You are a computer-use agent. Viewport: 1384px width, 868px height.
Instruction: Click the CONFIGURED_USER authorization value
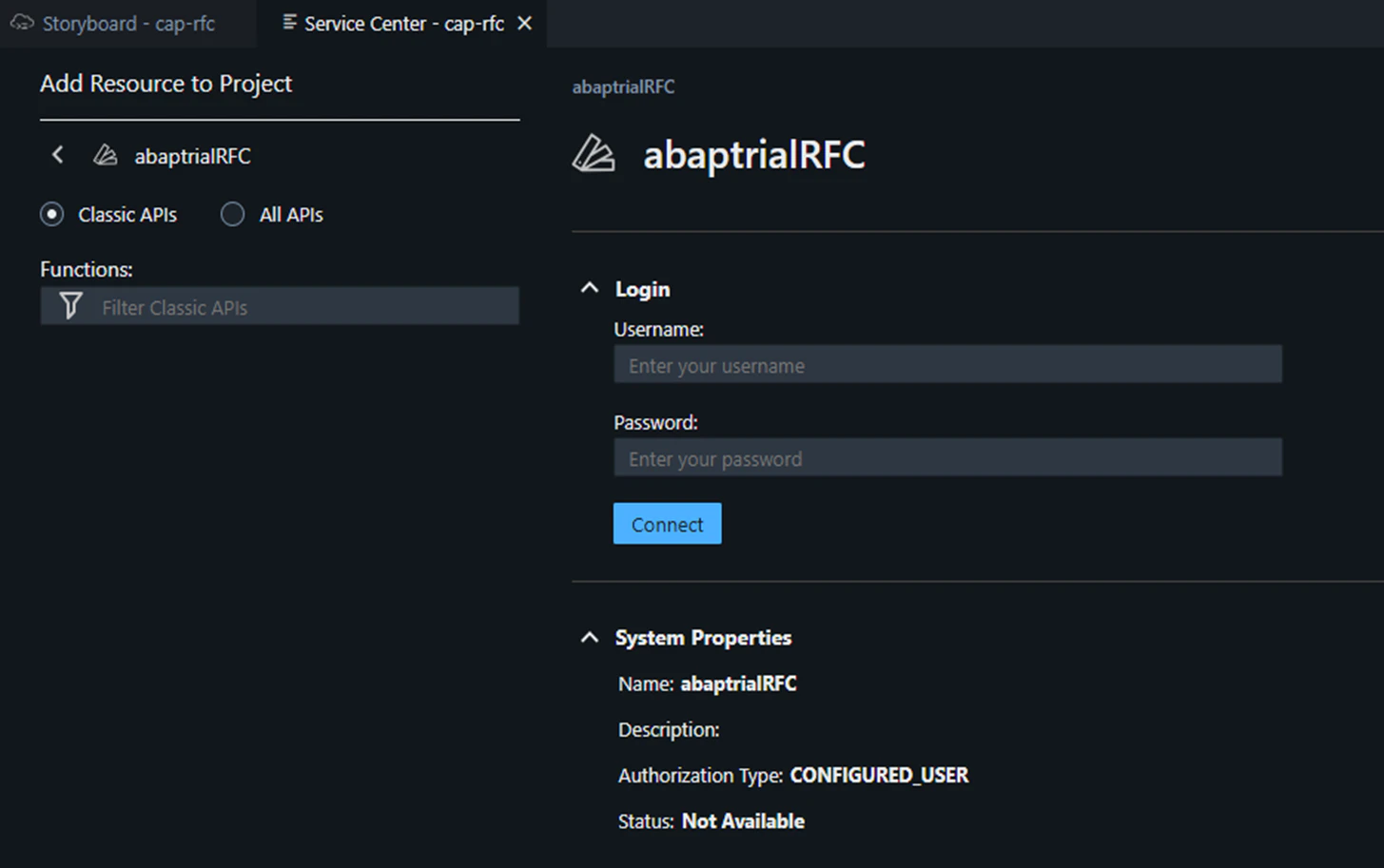(879, 776)
